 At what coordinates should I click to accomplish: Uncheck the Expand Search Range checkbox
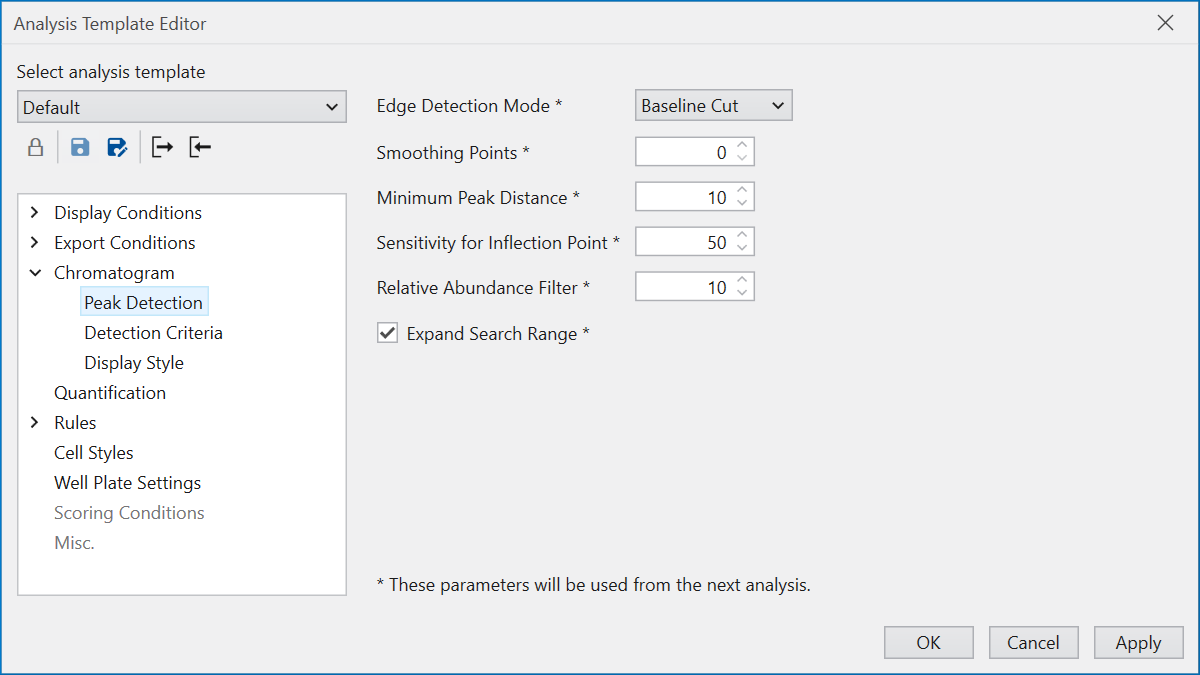pos(387,333)
